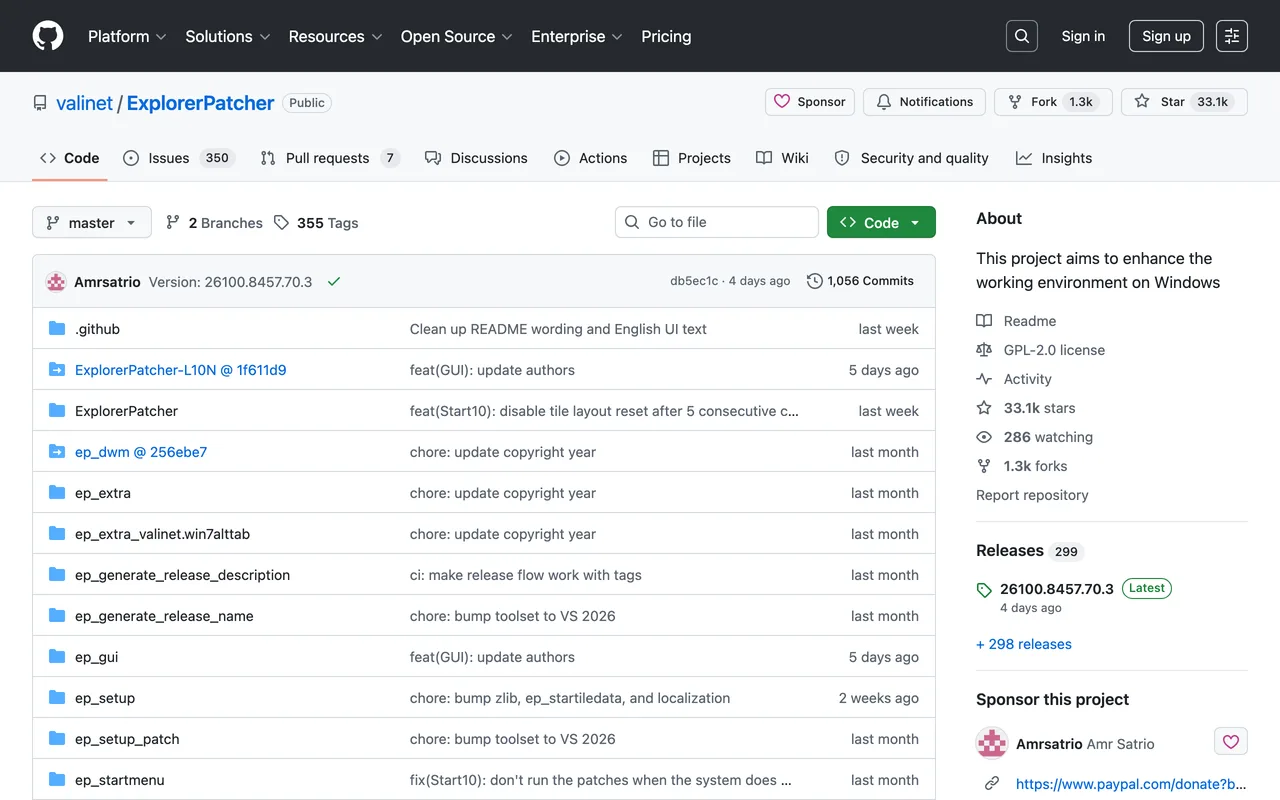The height and width of the screenshot is (800, 1280).
Task: Focus the Go to file search field
Action: [x=717, y=222]
